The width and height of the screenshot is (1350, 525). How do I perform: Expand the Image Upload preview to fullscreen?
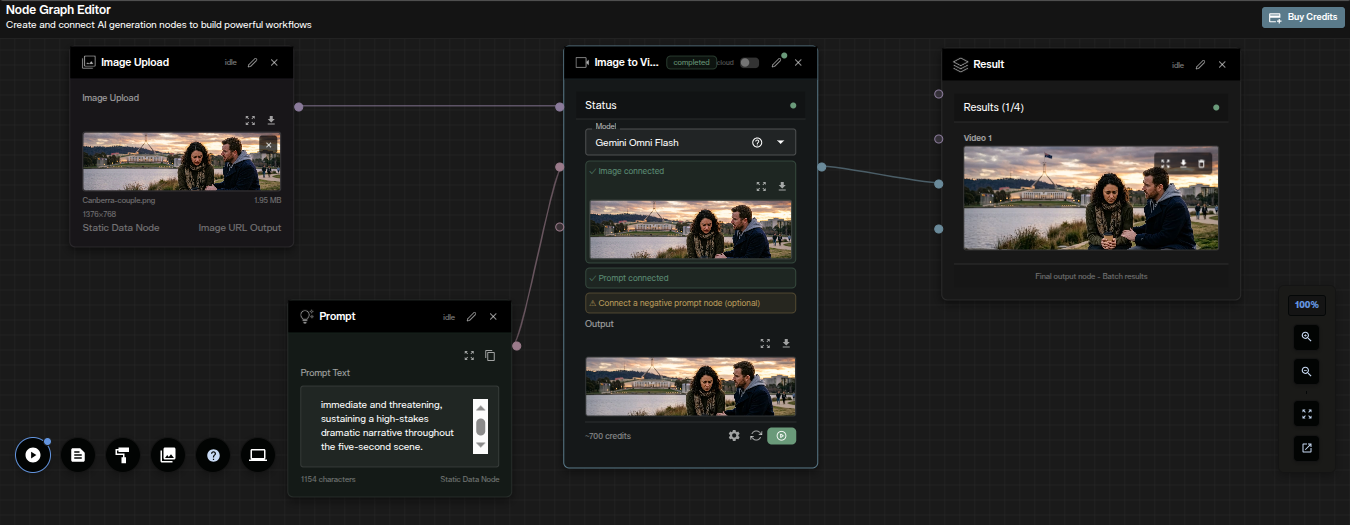(x=250, y=120)
